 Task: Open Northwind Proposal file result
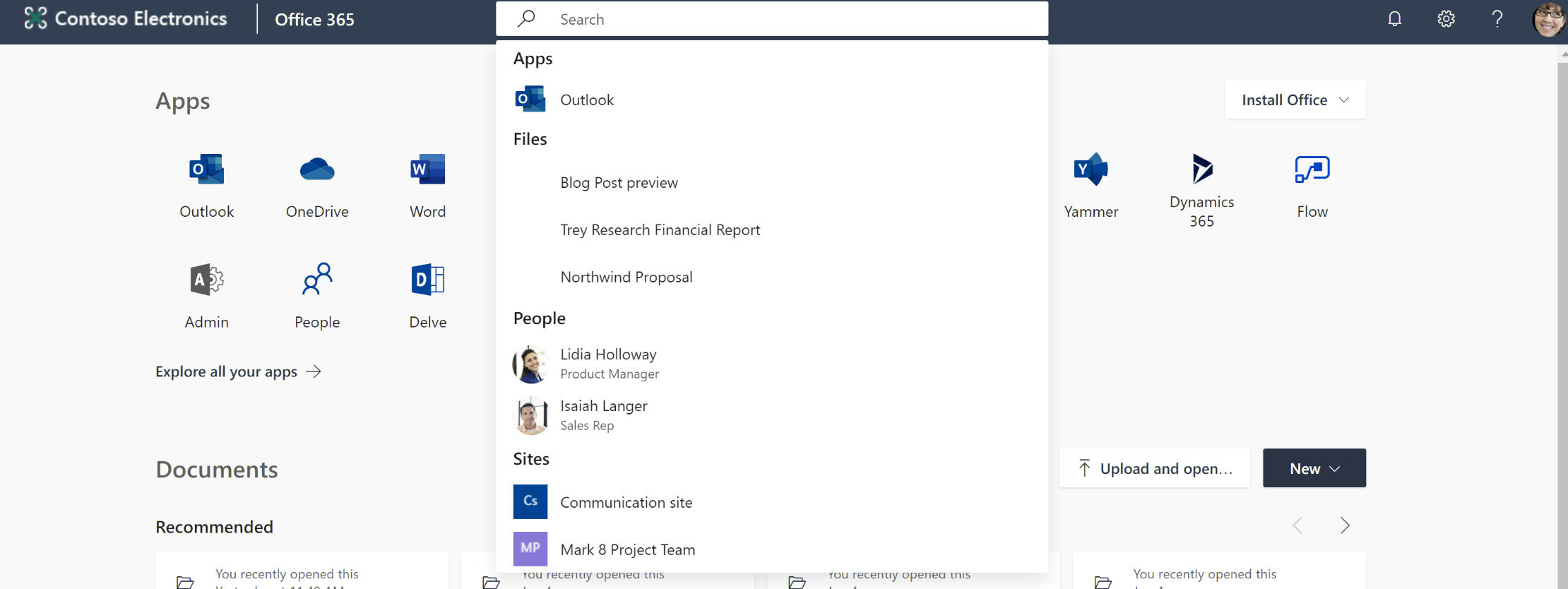click(x=772, y=277)
